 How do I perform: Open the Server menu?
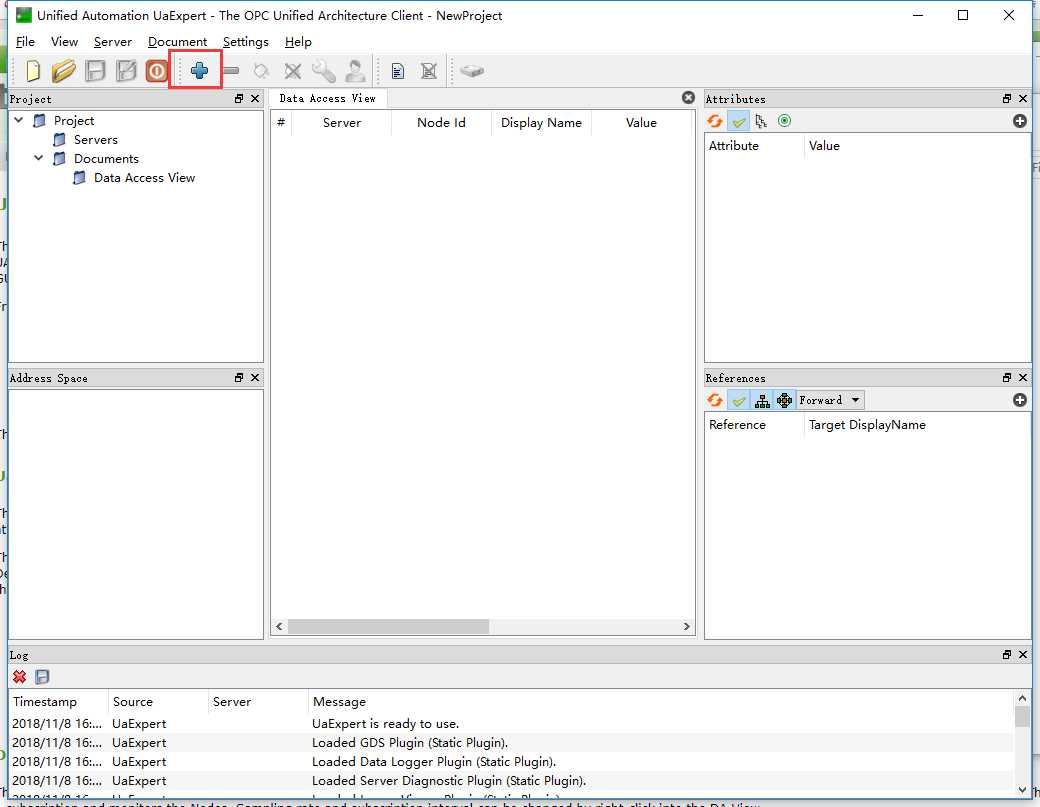(113, 42)
